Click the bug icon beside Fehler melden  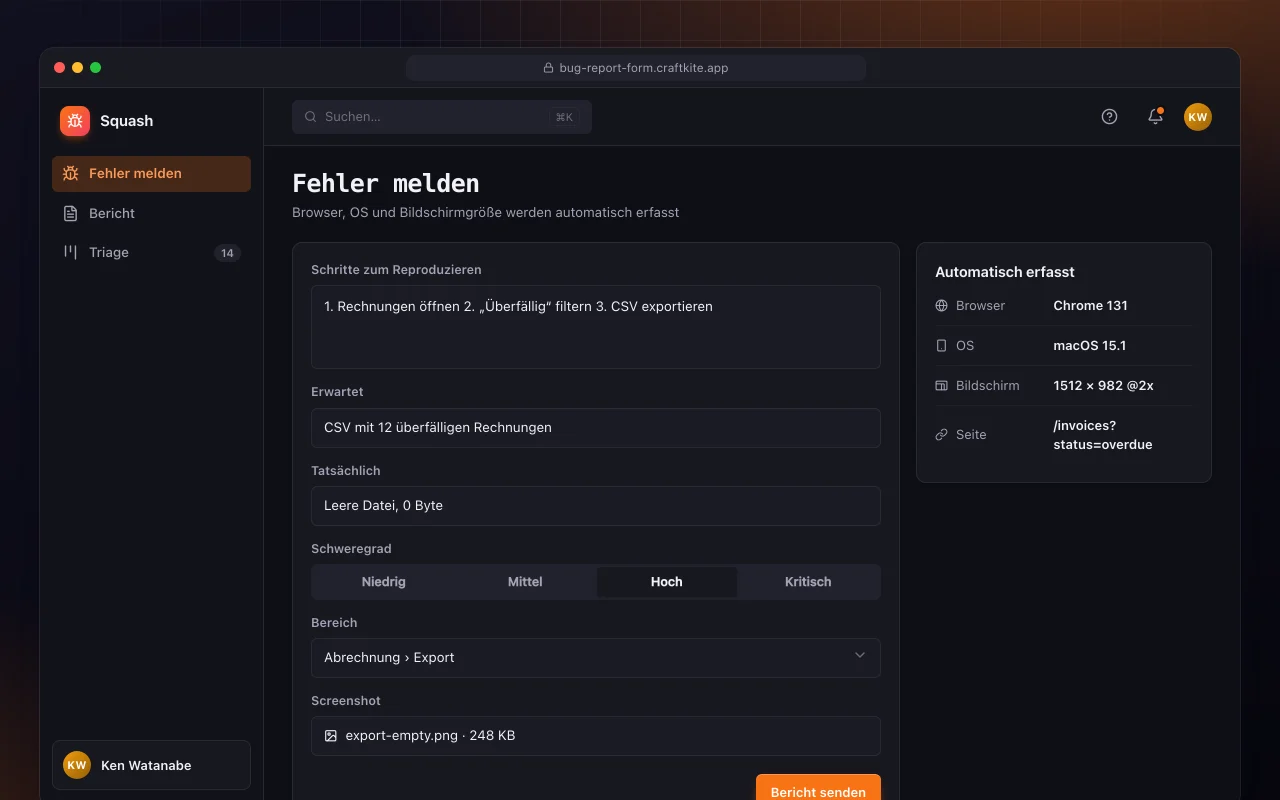tap(70, 173)
